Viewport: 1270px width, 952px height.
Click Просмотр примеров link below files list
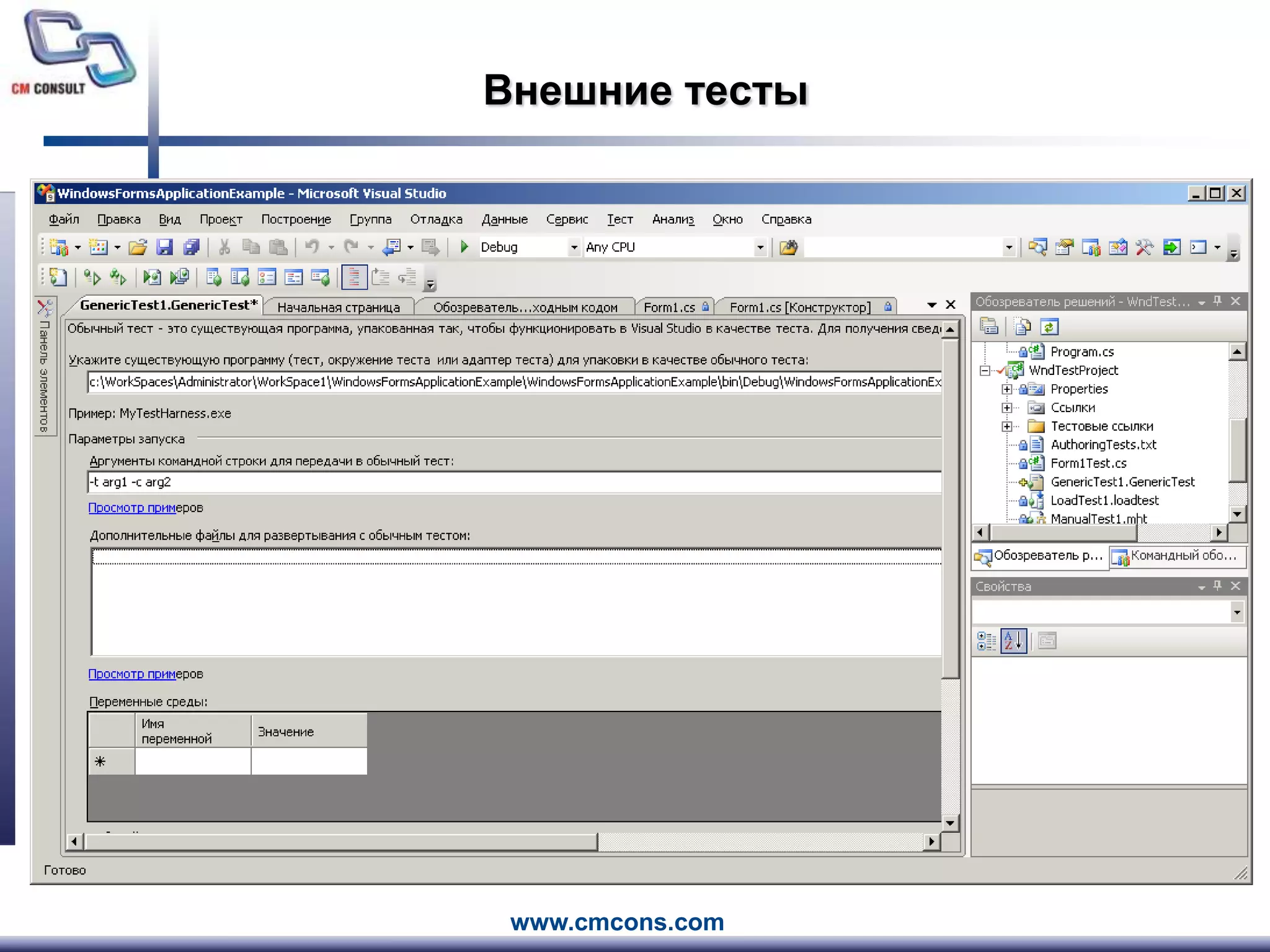[146, 674]
